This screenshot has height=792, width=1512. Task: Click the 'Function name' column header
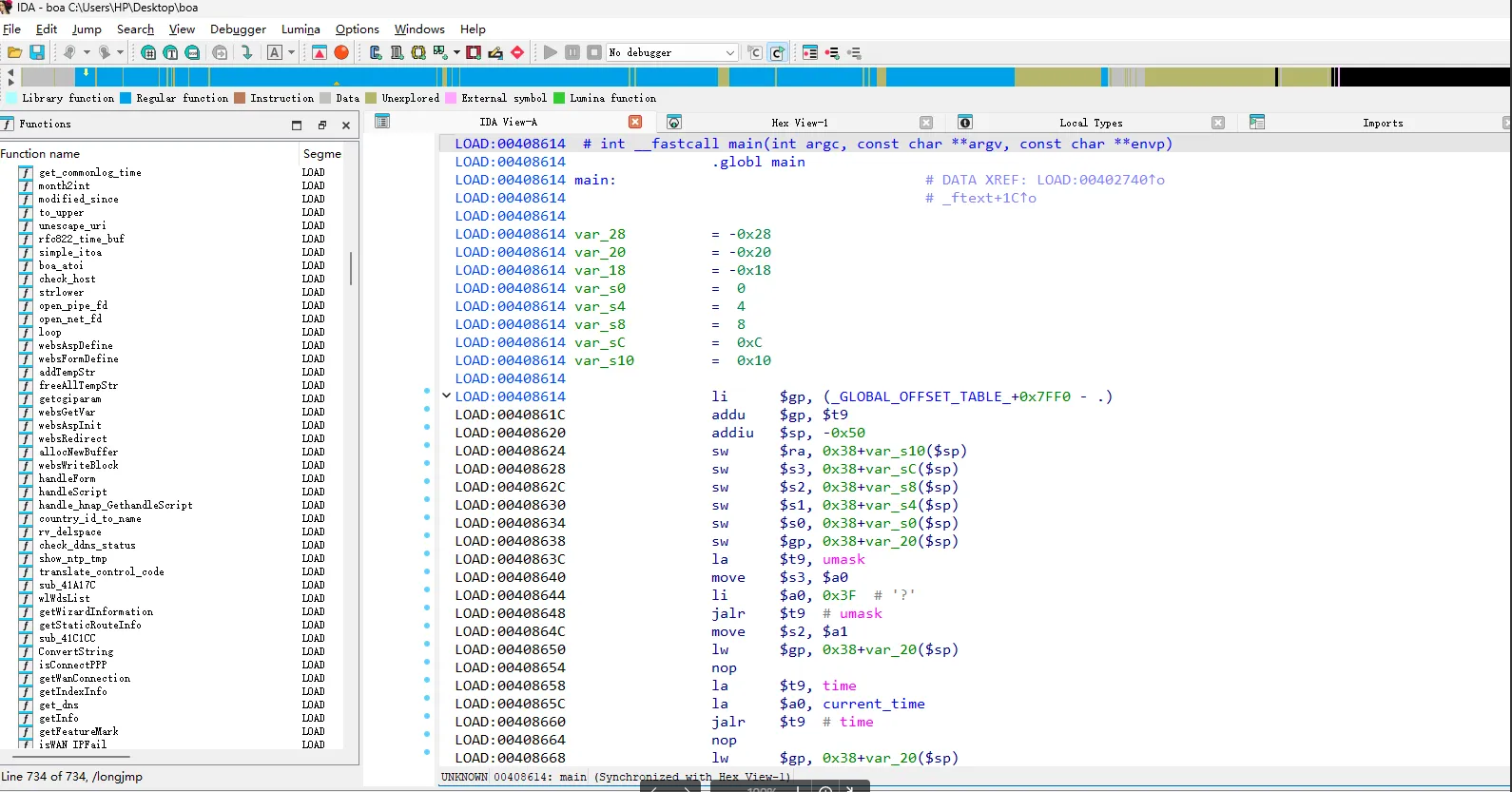40,154
